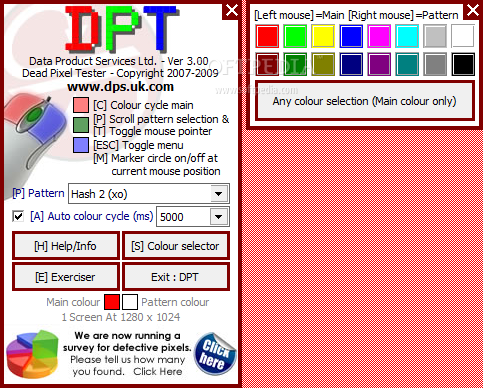
Task: Click the 5000 ms cycle value field
Action: [x=183, y=217]
